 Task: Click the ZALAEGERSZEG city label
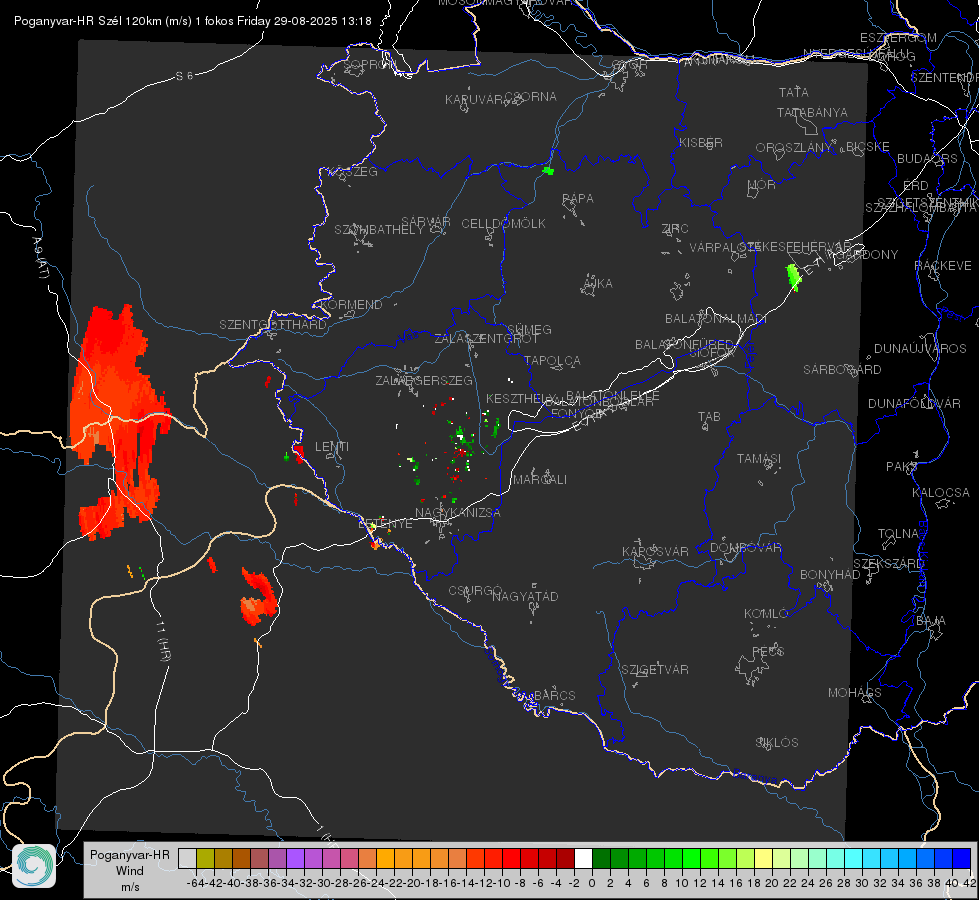[x=424, y=380]
